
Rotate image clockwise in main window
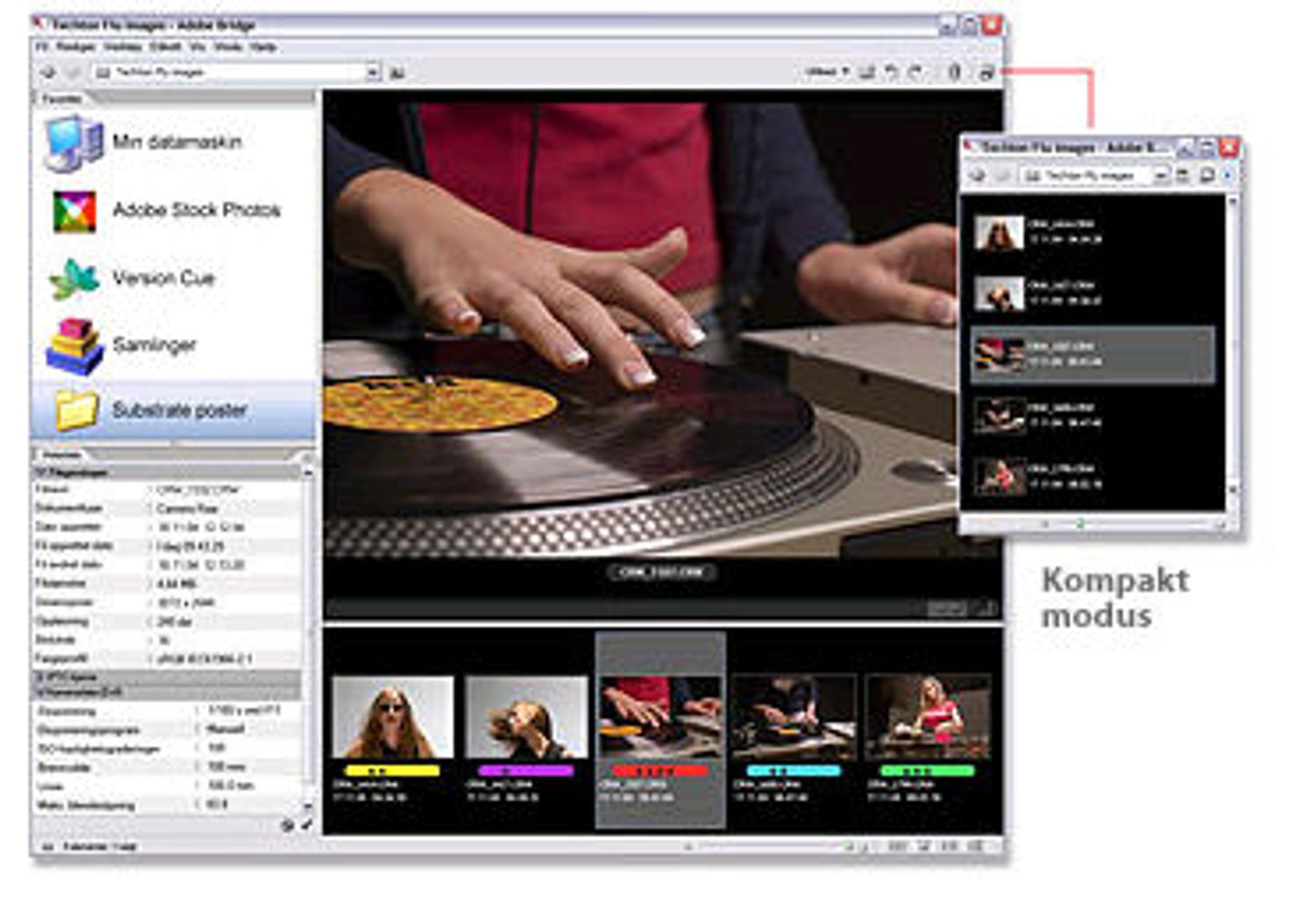(x=914, y=72)
